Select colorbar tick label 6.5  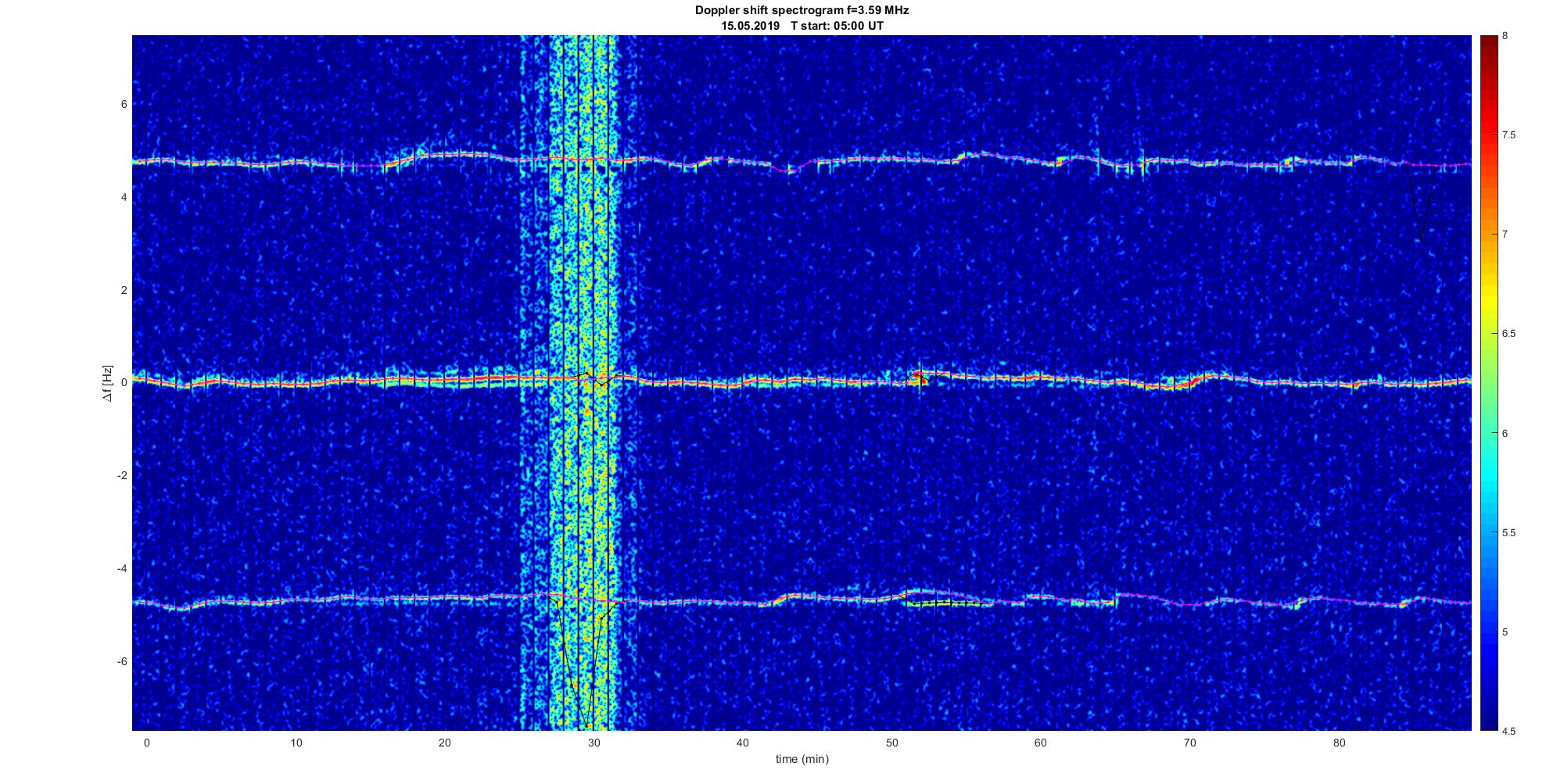coord(1507,334)
